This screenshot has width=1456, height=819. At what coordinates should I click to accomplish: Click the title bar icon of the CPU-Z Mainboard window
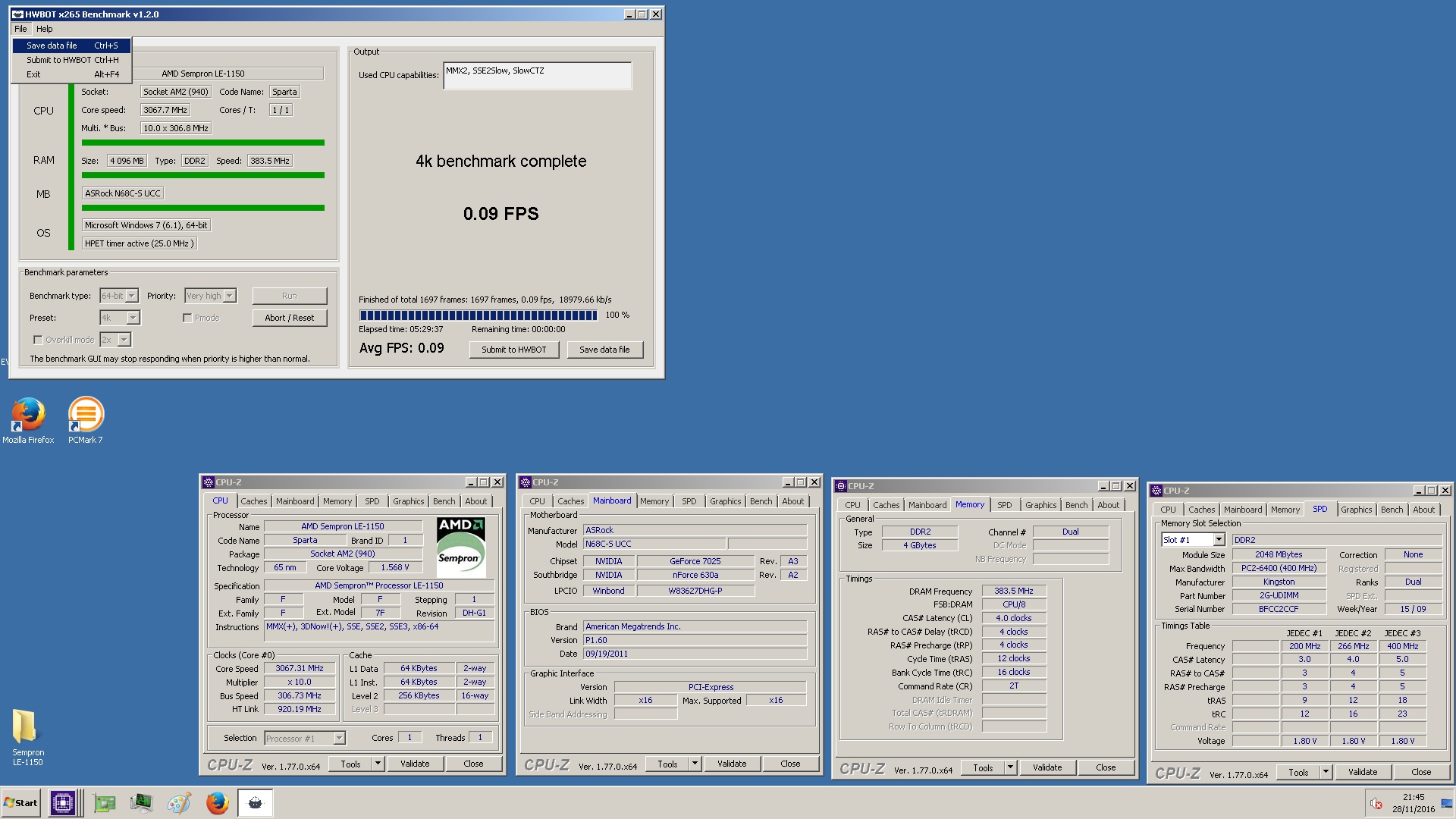point(526,482)
